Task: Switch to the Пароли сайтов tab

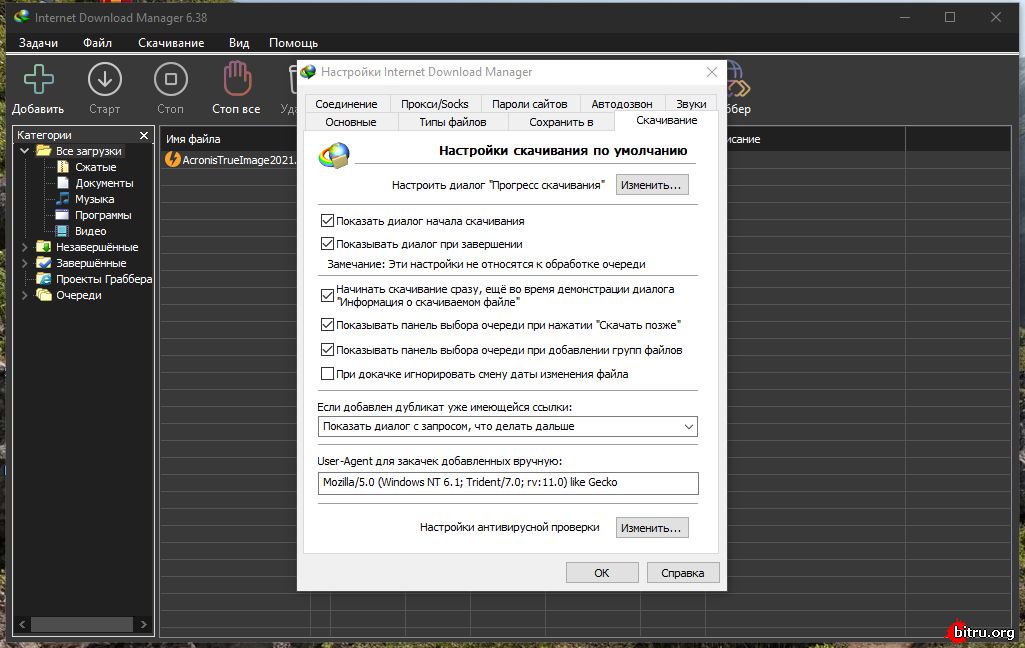Action: [529, 104]
